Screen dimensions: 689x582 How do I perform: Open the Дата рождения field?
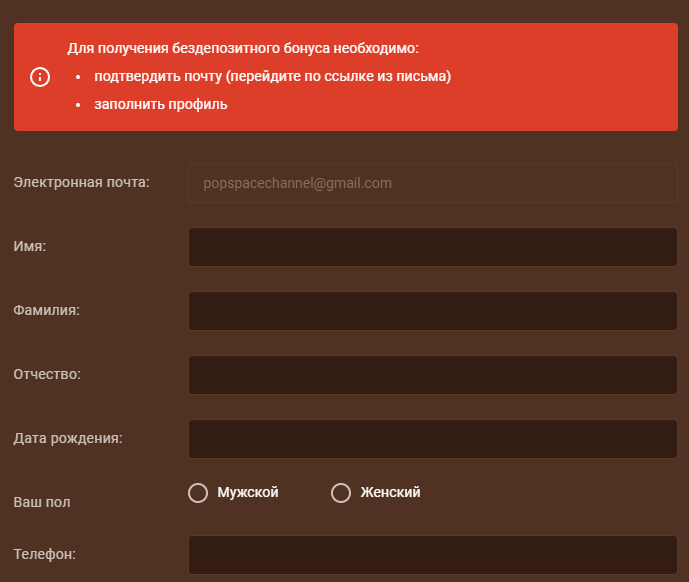432,439
